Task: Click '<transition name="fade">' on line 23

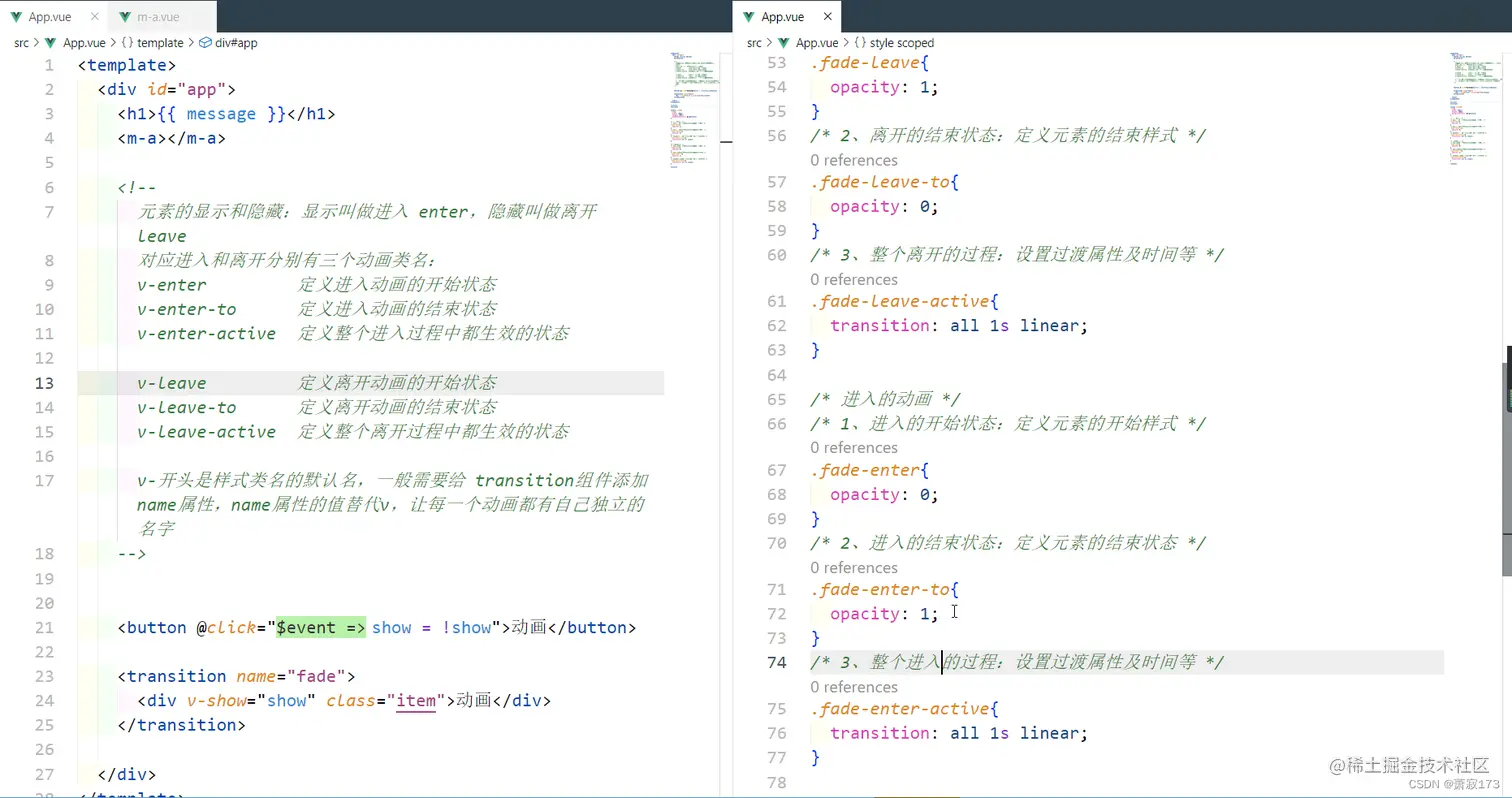Action: pyautogui.click(x=236, y=676)
